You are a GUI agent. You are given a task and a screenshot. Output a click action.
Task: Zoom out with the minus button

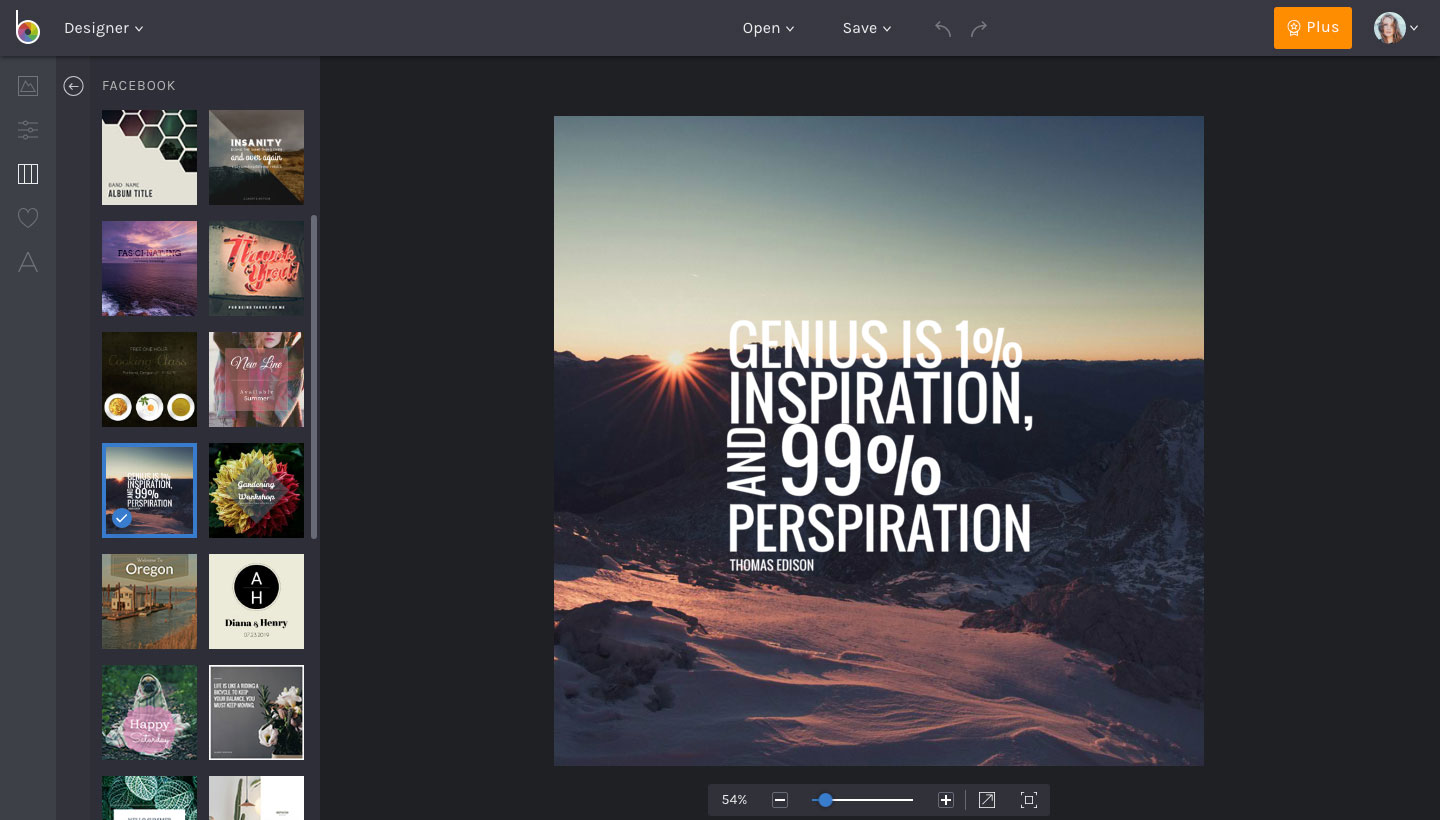(x=780, y=800)
